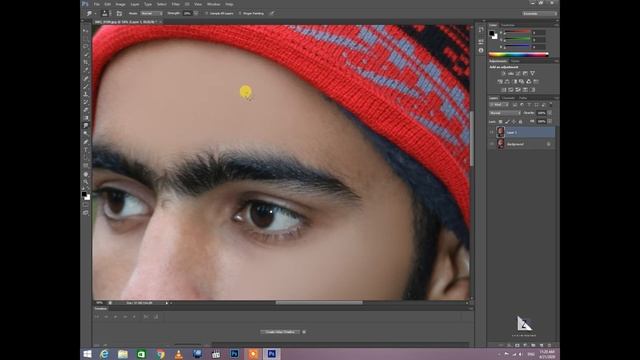
Task: Close the open document tab
Action: [x=161, y=22]
